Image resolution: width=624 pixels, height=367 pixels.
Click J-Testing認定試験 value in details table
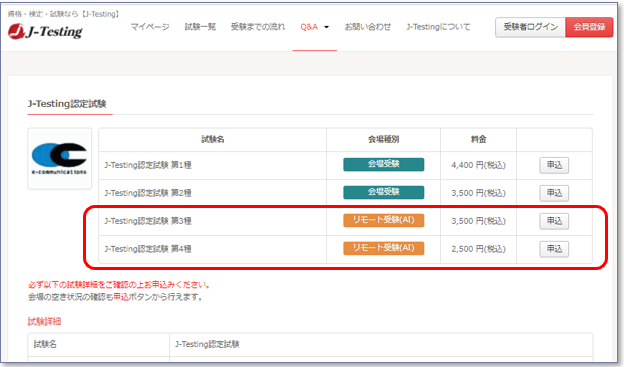click(207, 344)
